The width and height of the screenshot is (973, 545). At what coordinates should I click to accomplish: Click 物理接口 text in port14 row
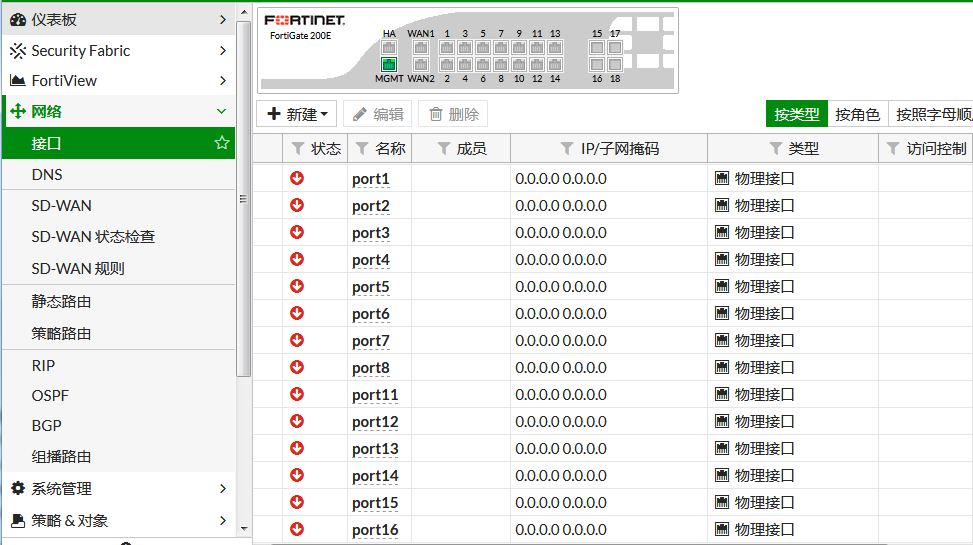pos(764,476)
